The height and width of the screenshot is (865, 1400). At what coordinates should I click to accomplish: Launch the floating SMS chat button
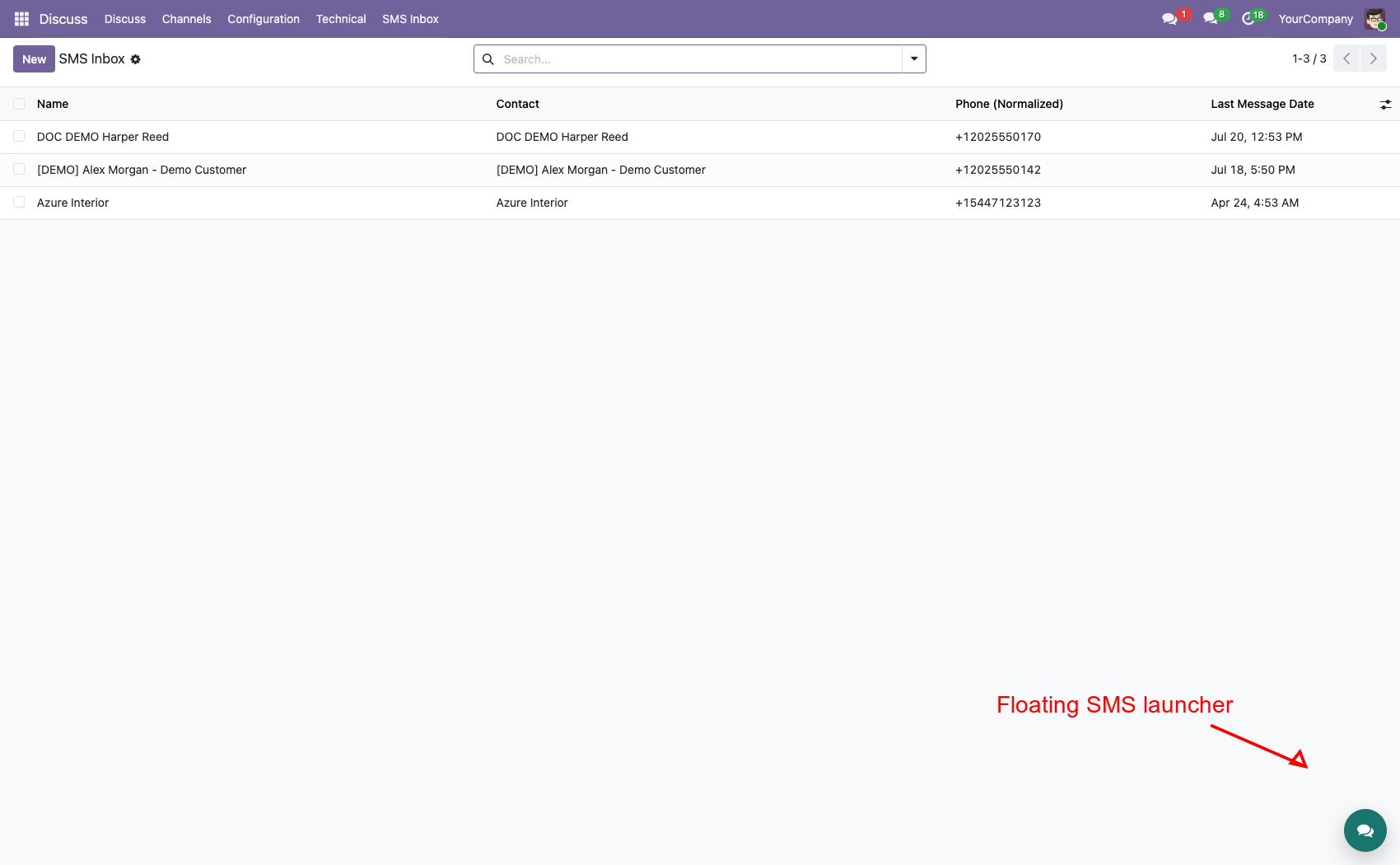point(1365,830)
